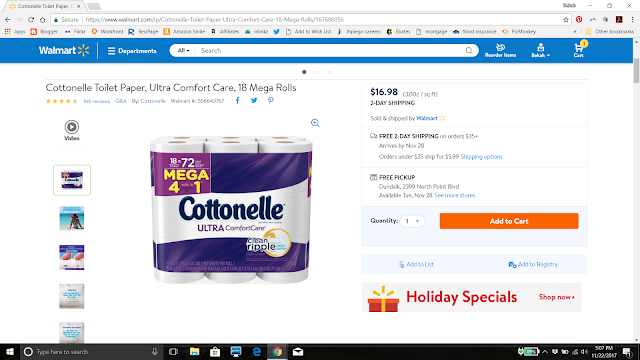The image size is (640, 360).
Task: Share product on Twitter icon
Action: (x=254, y=100)
